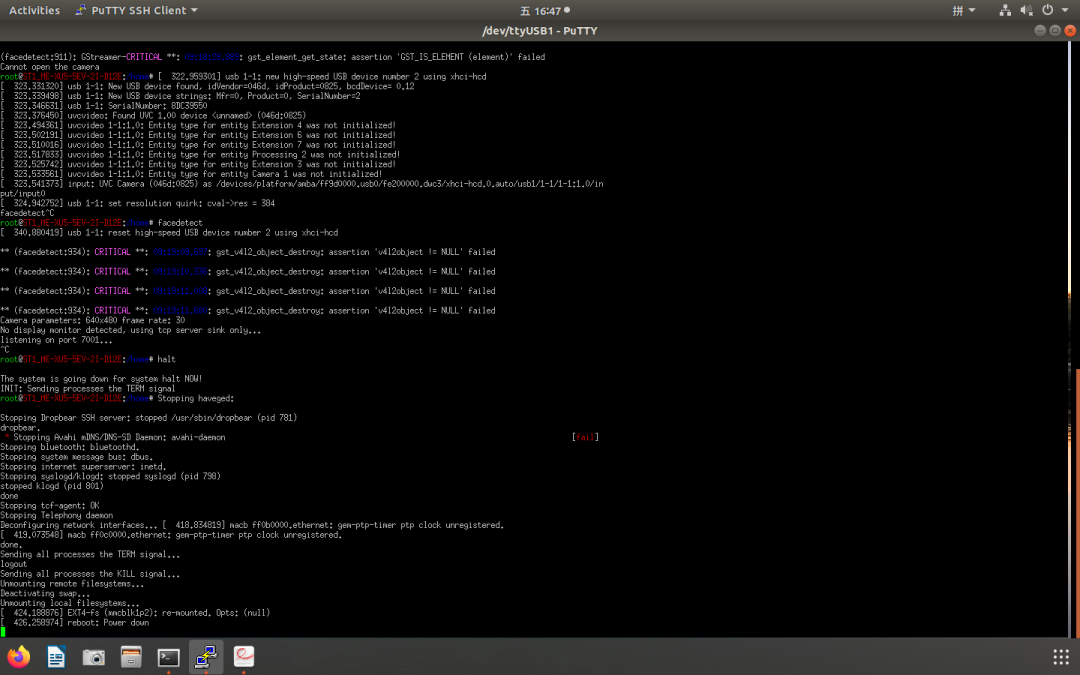
Task: Click the terminal scrollbar thumb
Action: click(1077, 501)
